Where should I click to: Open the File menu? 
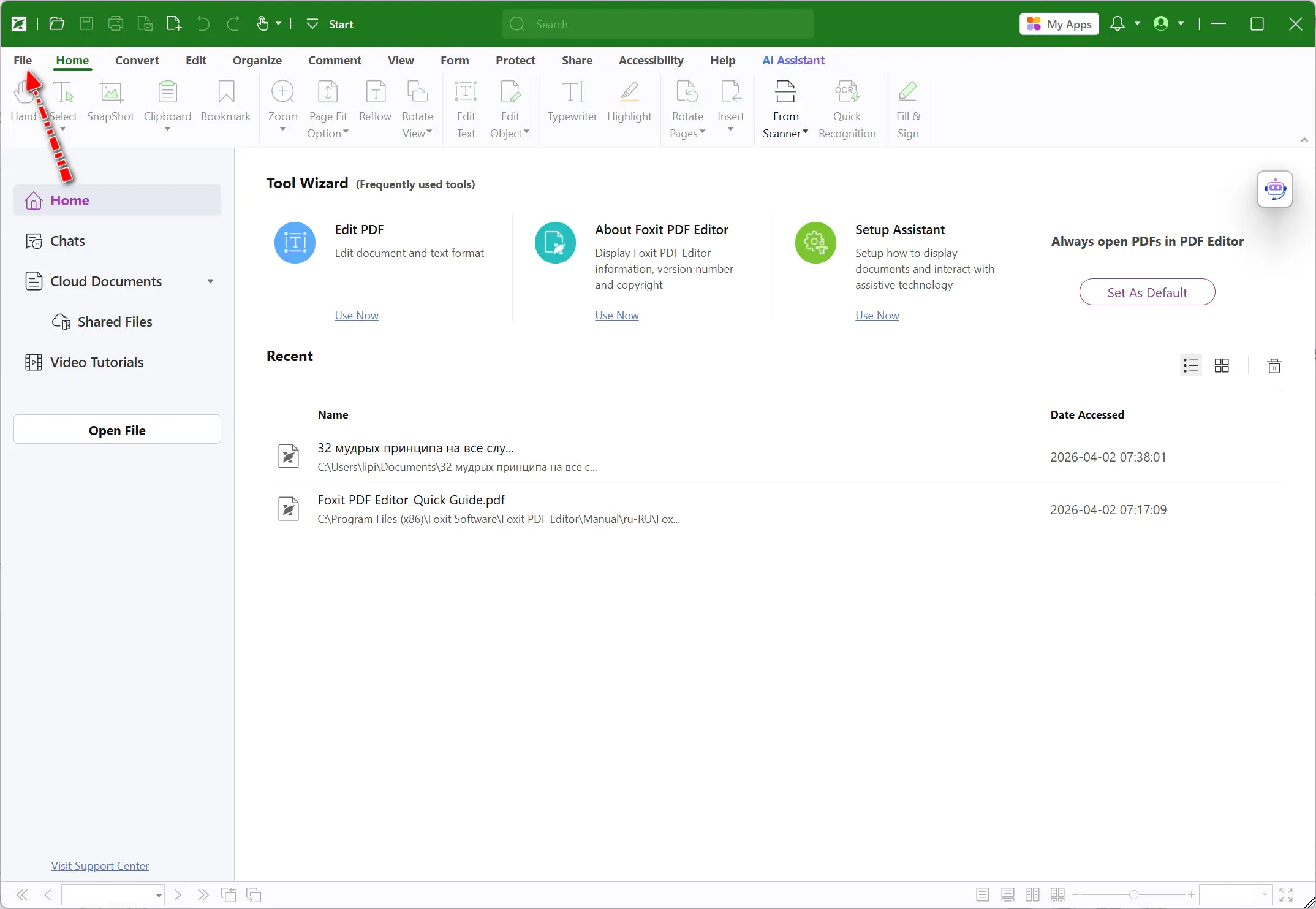23,60
